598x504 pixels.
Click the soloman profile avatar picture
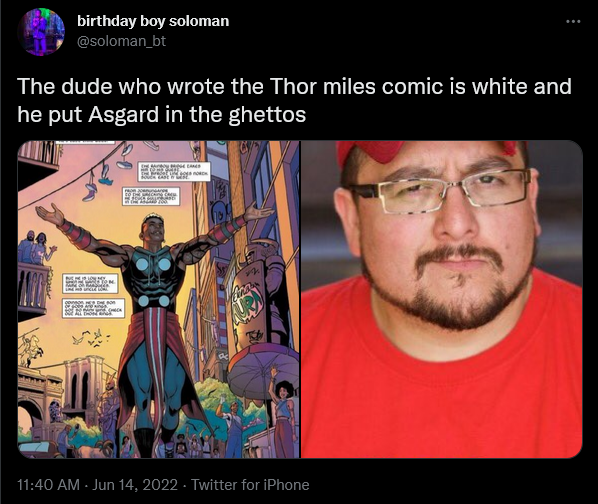point(40,32)
